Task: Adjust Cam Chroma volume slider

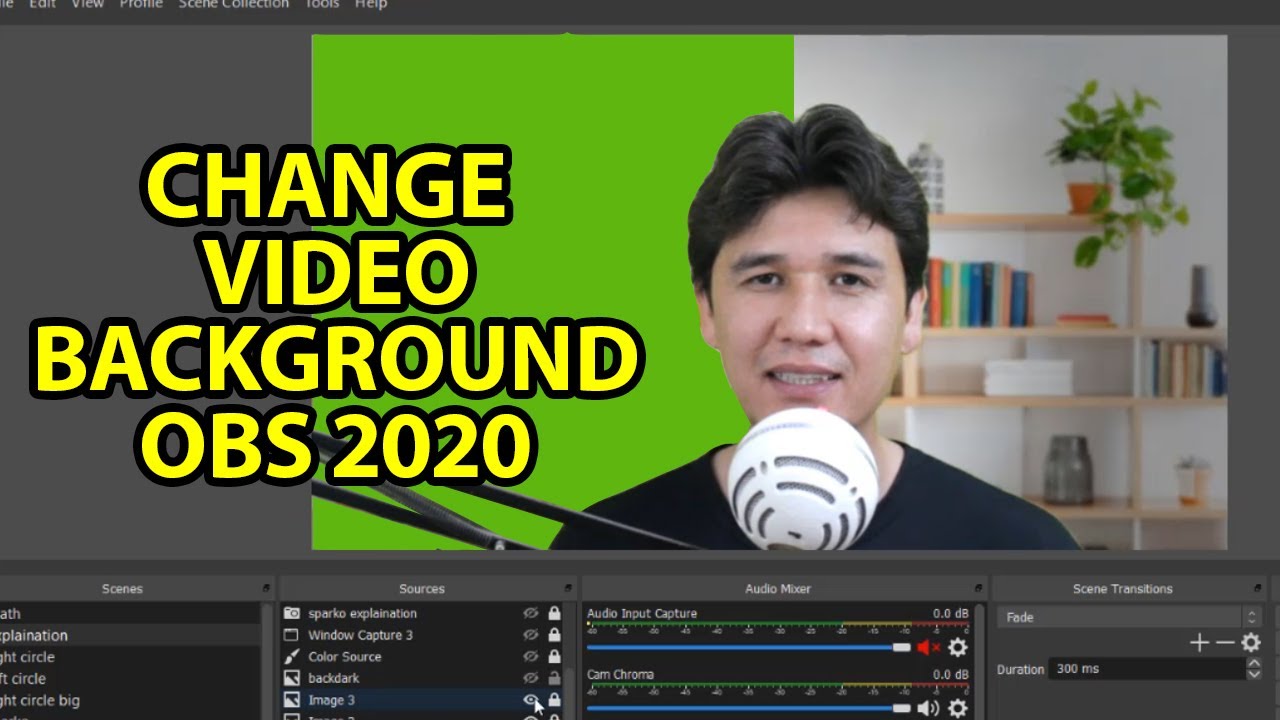Action: (x=749, y=709)
